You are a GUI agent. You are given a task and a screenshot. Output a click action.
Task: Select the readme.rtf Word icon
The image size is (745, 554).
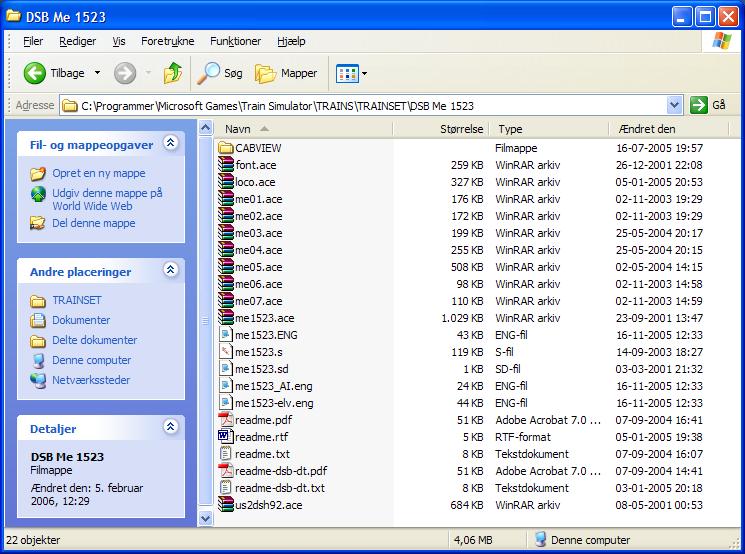click(226, 437)
